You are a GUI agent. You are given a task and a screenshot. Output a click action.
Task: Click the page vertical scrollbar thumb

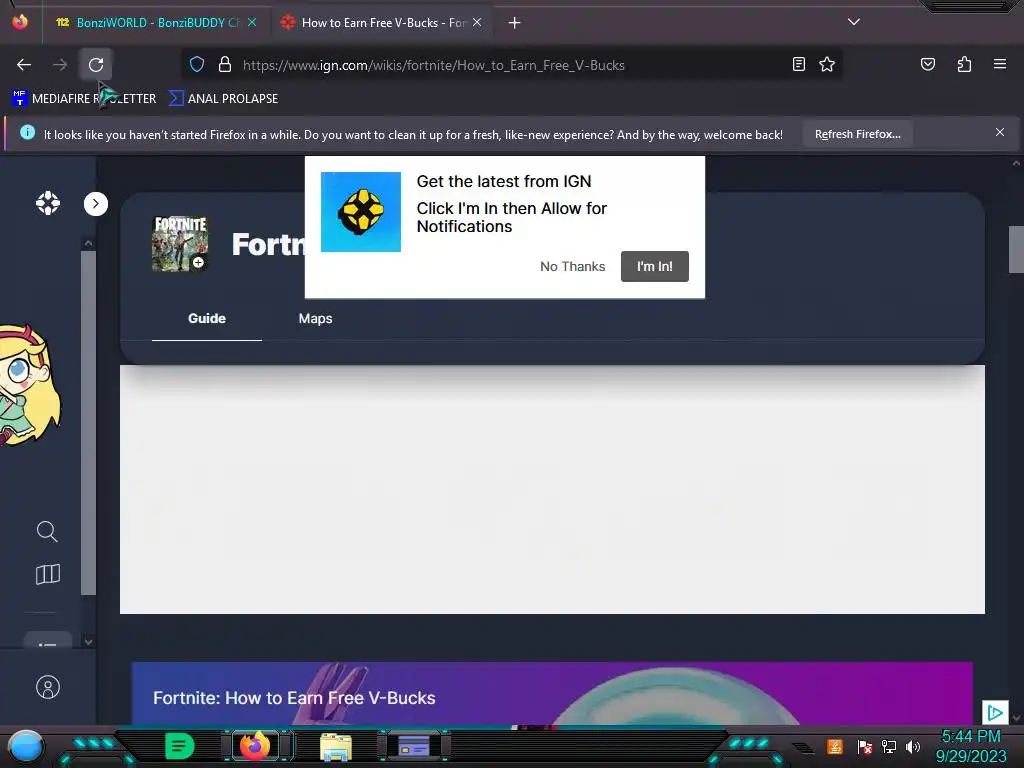click(x=1016, y=249)
